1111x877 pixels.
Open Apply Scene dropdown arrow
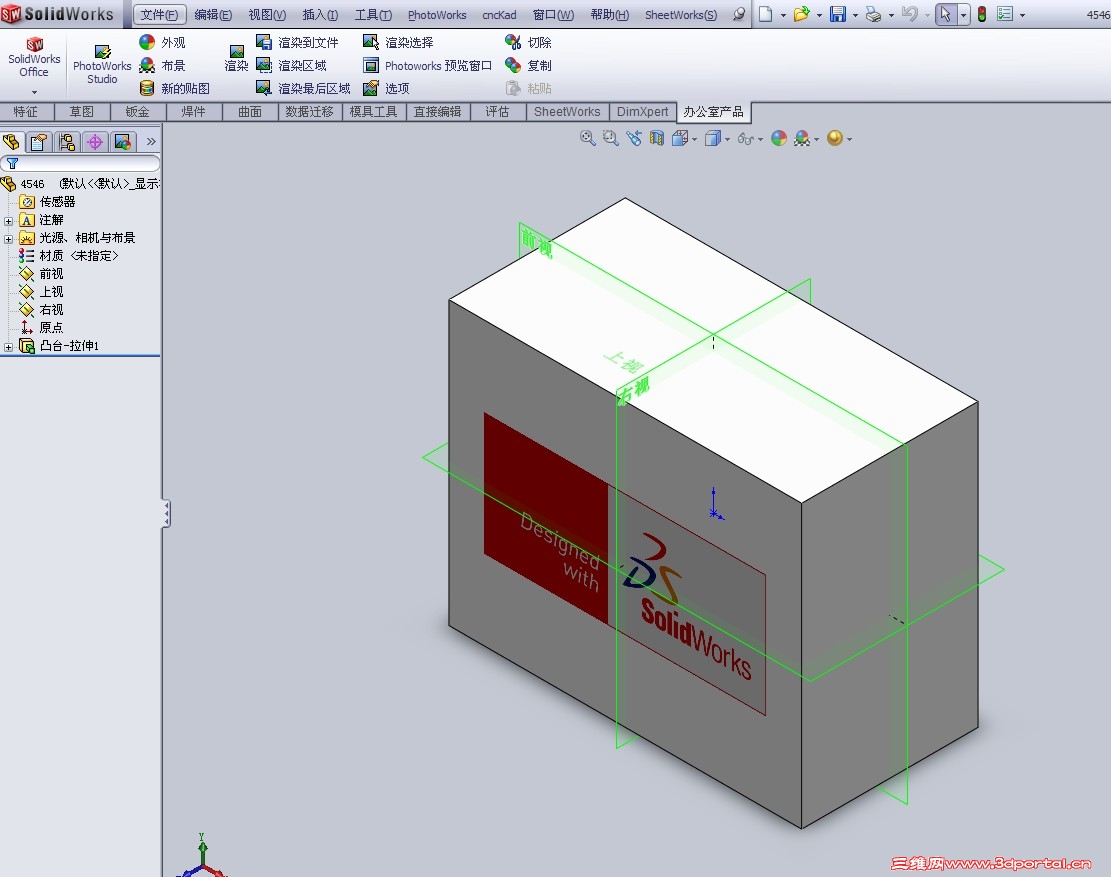816,140
